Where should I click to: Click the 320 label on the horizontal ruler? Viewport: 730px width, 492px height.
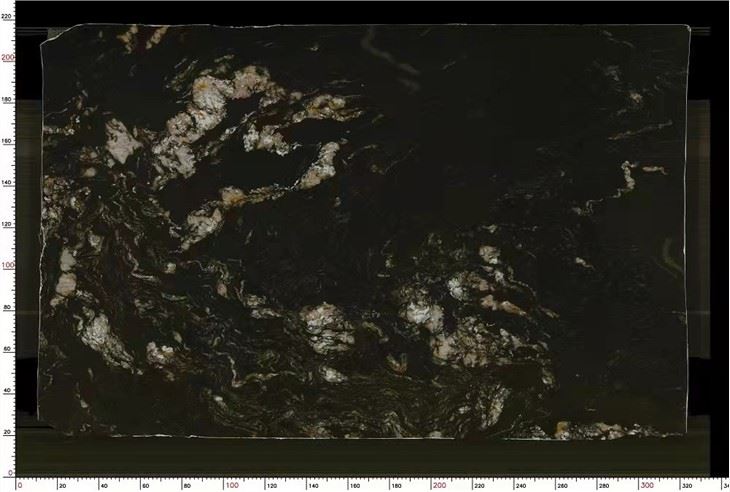(687, 486)
